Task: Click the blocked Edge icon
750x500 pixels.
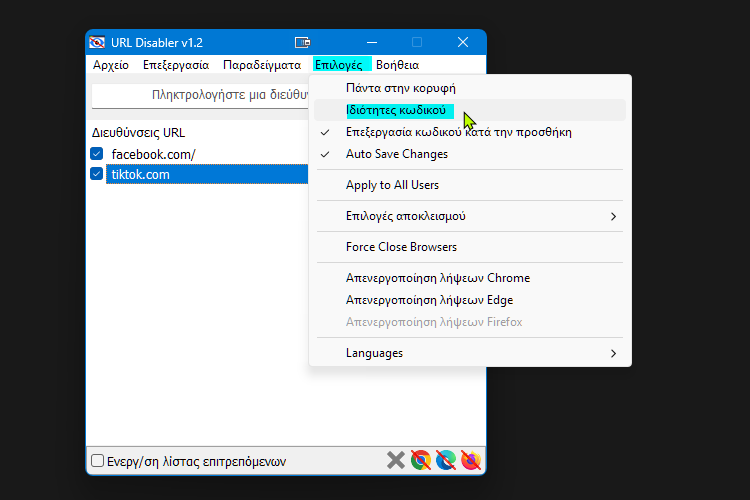Action: (x=446, y=460)
